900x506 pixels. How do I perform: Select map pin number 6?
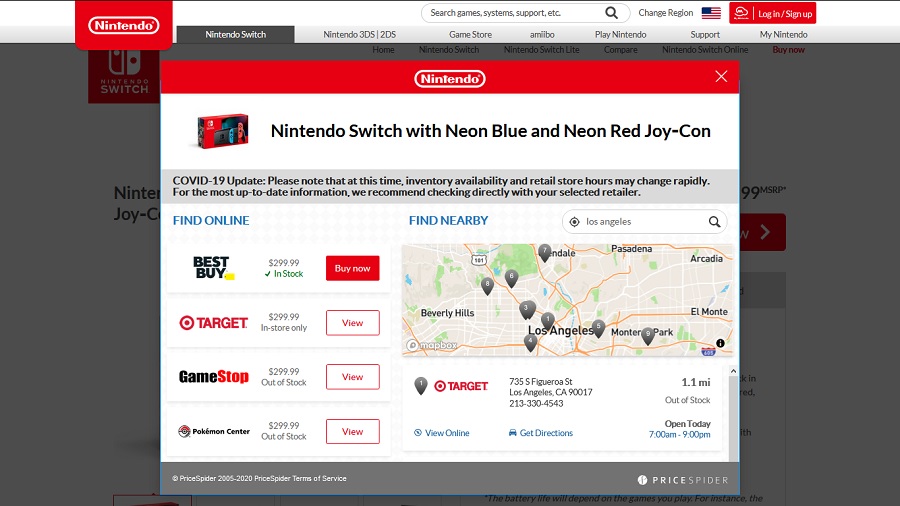click(511, 278)
